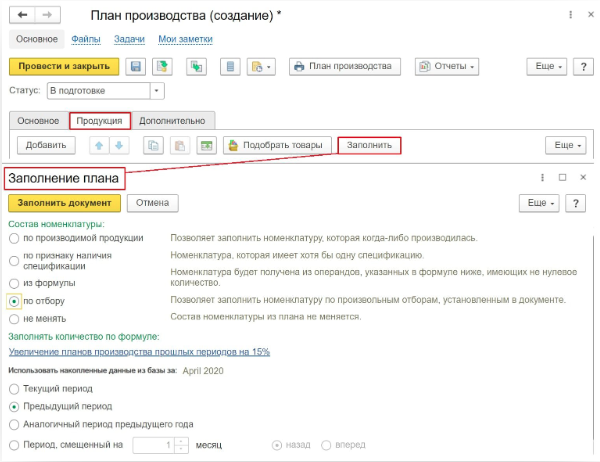Open the document movements list icon
Viewport: 600px width, 462px height.
click(x=230, y=67)
